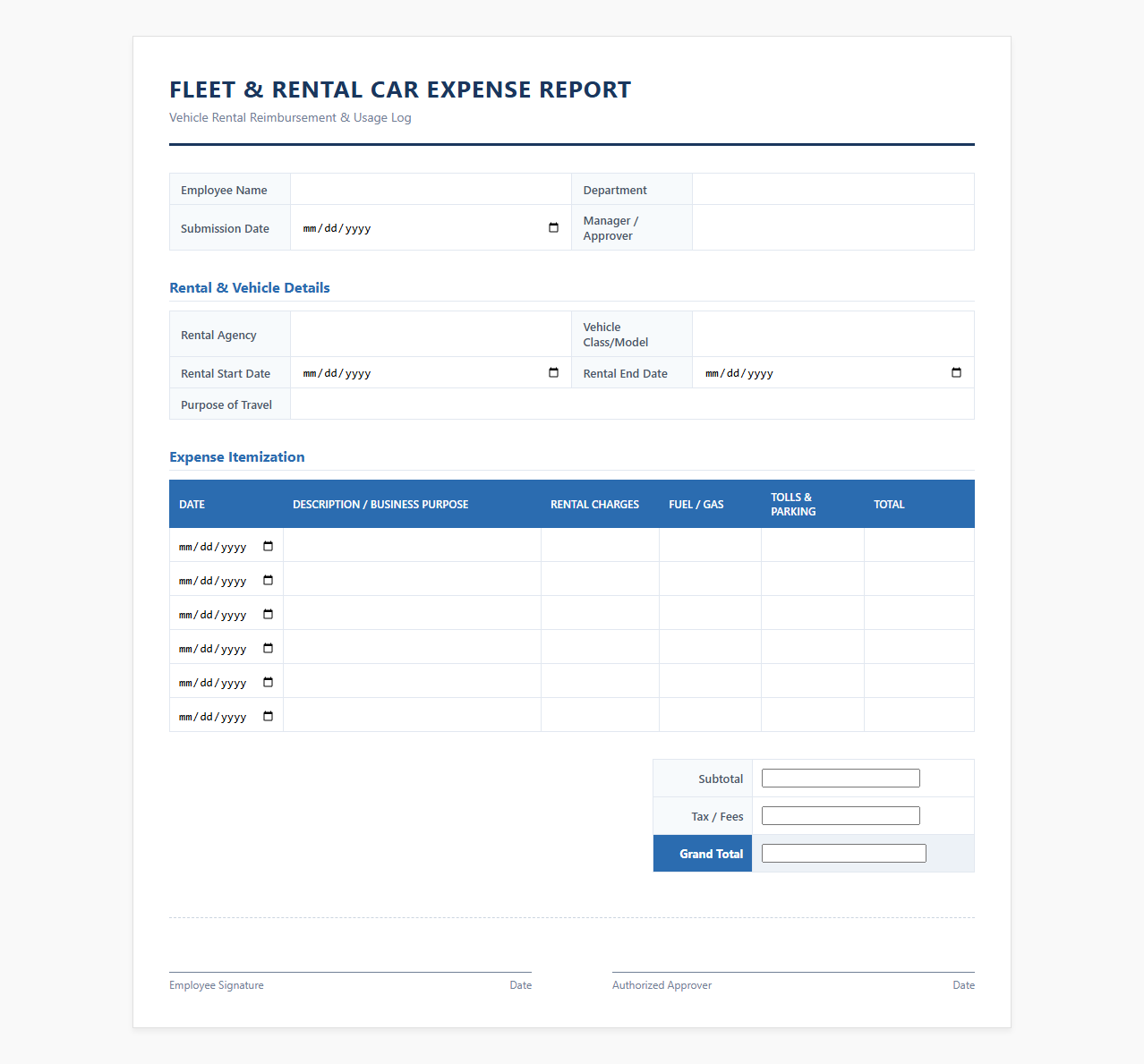Open calendar icon in fourth expense row
The height and width of the screenshot is (1064, 1144).
coord(268,649)
